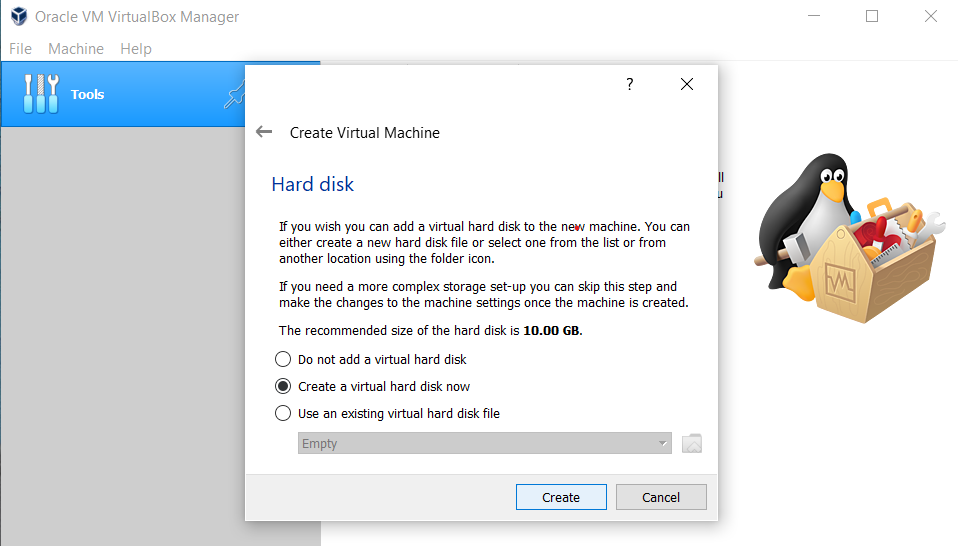Open the Empty disk file dropdown
The height and width of the screenshot is (546, 958).
click(484, 443)
